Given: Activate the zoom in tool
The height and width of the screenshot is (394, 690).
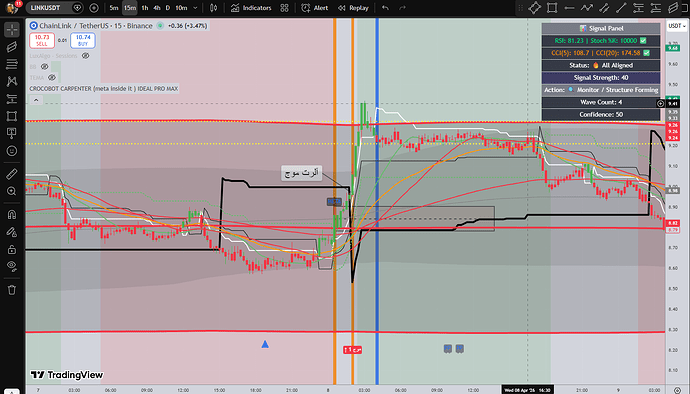Looking at the screenshot, I should pos(12,191).
